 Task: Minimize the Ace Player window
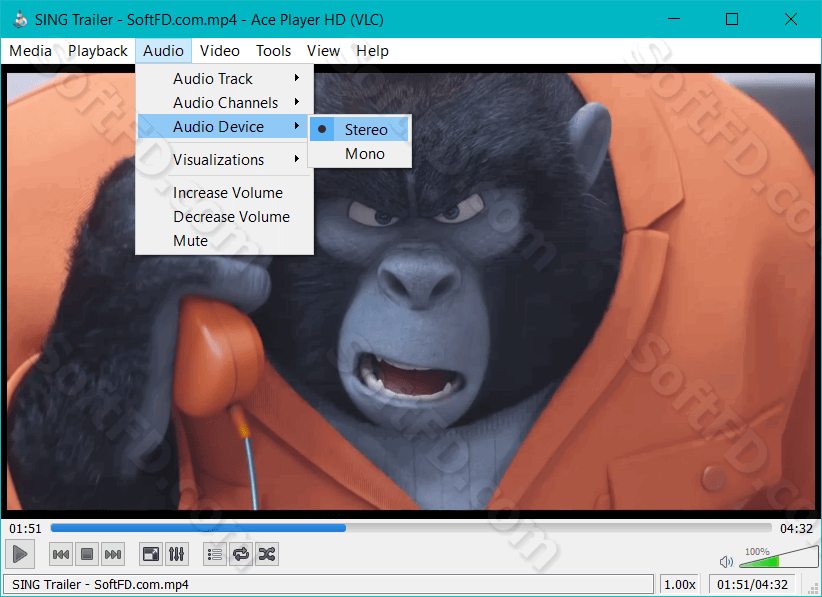click(674, 19)
